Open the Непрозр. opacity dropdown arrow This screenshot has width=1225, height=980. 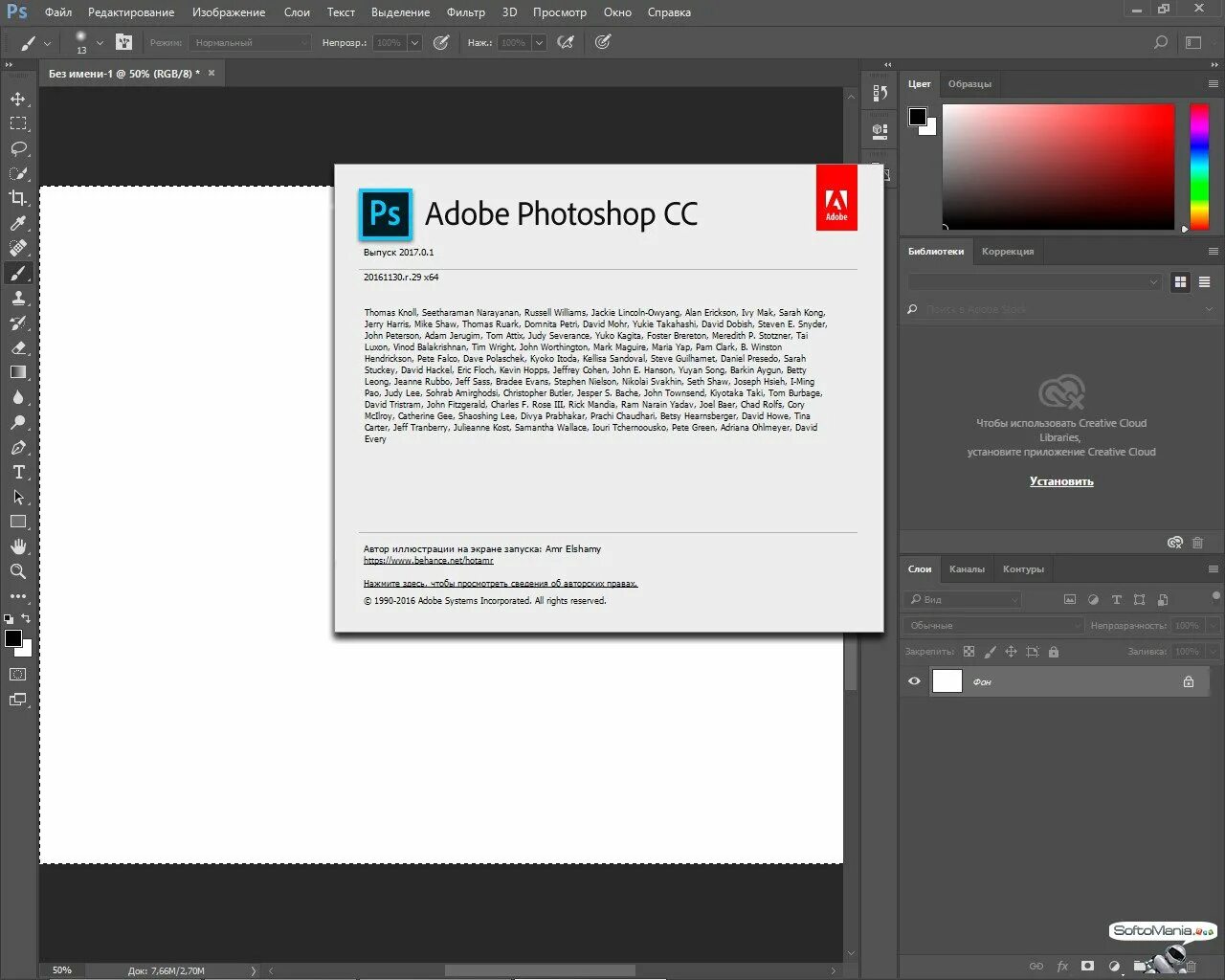click(x=414, y=42)
